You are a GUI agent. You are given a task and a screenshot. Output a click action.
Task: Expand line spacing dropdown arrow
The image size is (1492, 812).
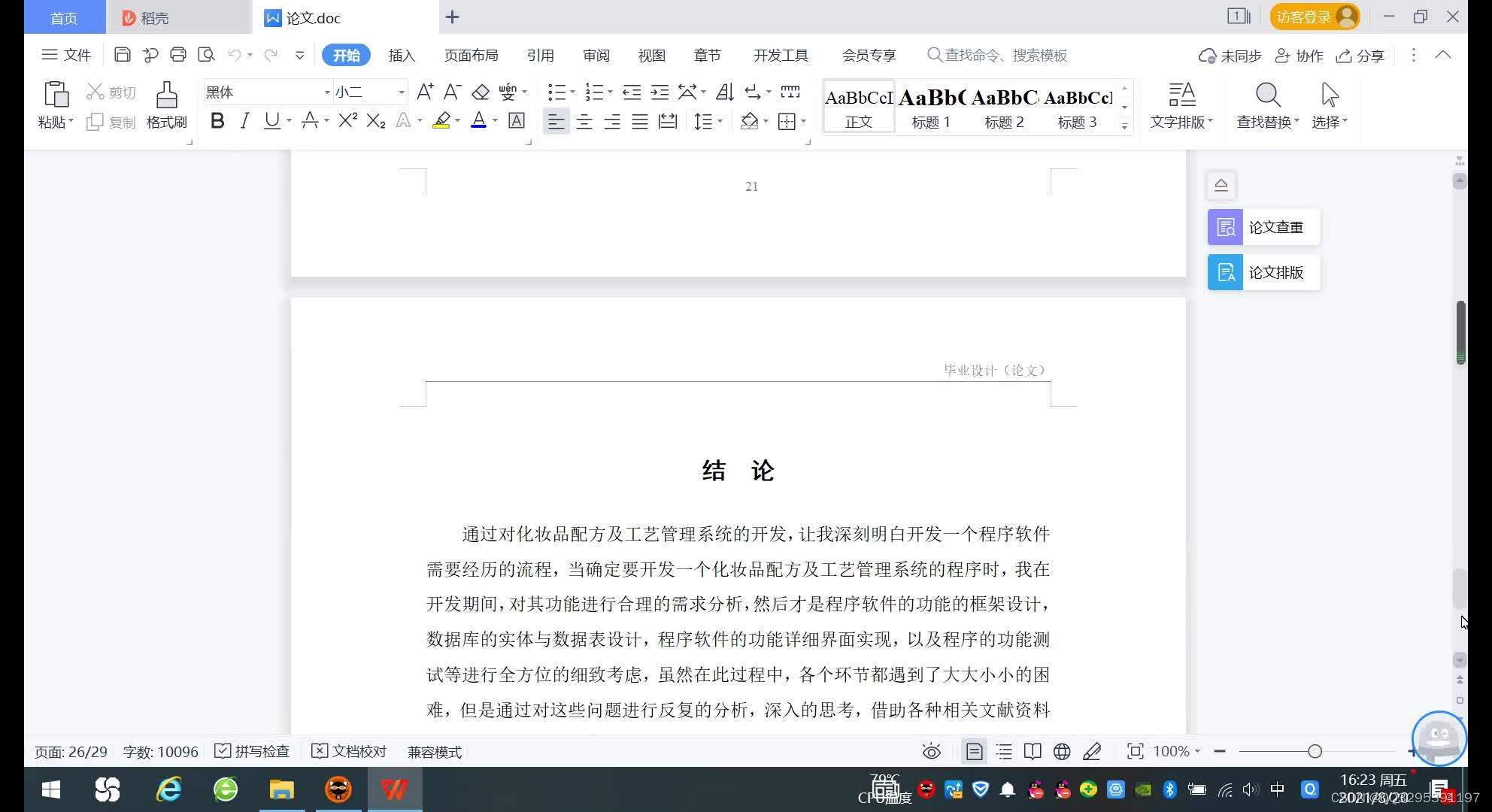click(720, 121)
